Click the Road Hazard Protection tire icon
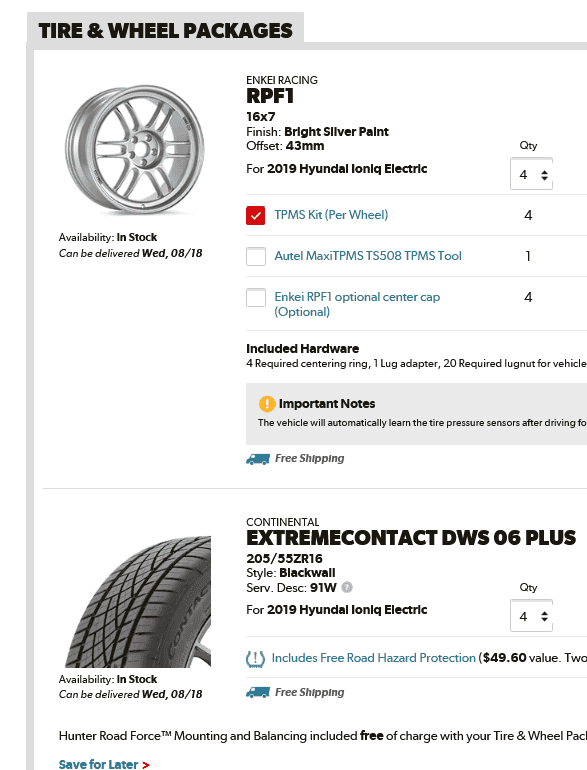Viewport: 587px width, 770px height. [x=255, y=658]
